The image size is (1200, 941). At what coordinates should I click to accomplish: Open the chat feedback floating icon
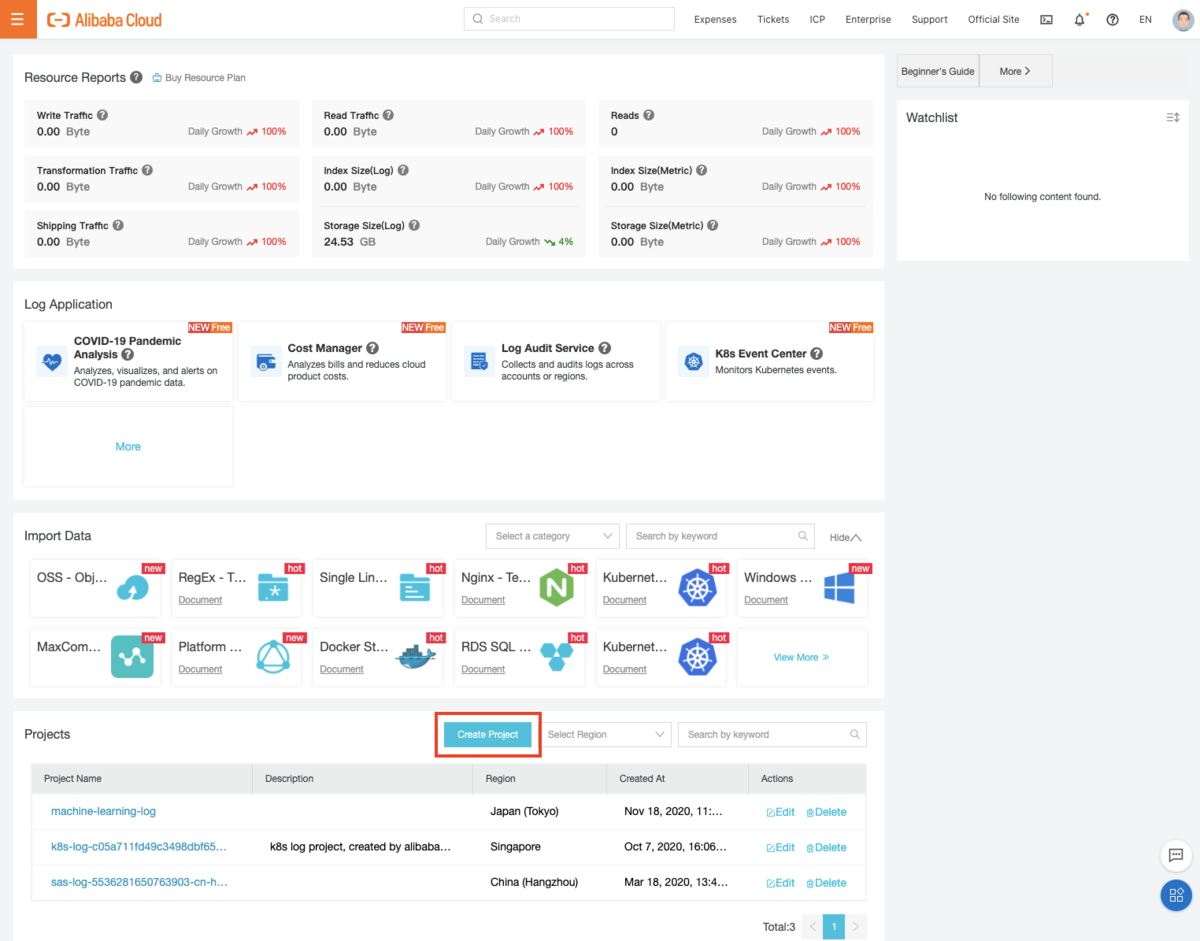click(1176, 855)
